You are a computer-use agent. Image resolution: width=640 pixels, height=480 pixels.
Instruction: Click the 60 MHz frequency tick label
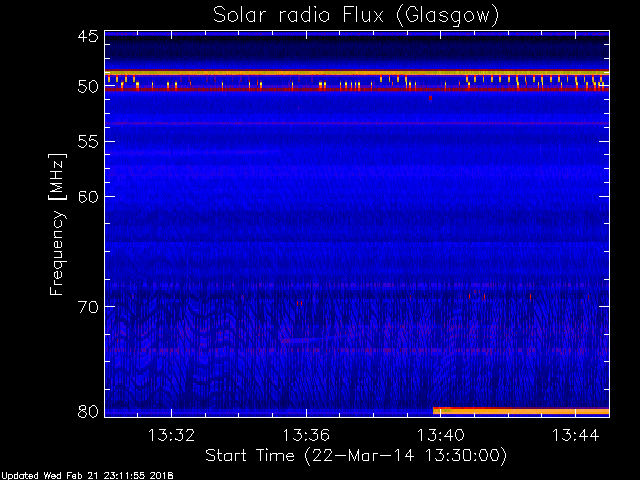[87, 196]
